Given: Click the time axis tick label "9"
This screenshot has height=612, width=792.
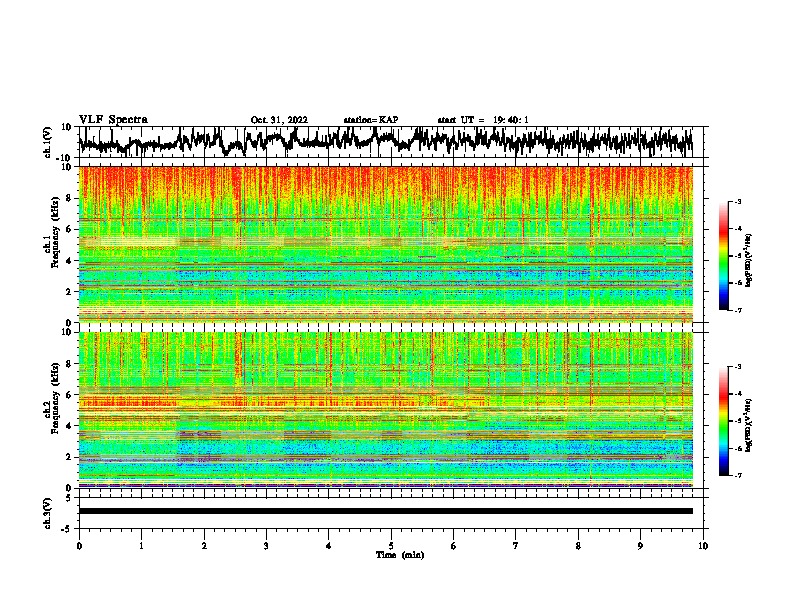Looking at the screenshot, I should [640, 546].
